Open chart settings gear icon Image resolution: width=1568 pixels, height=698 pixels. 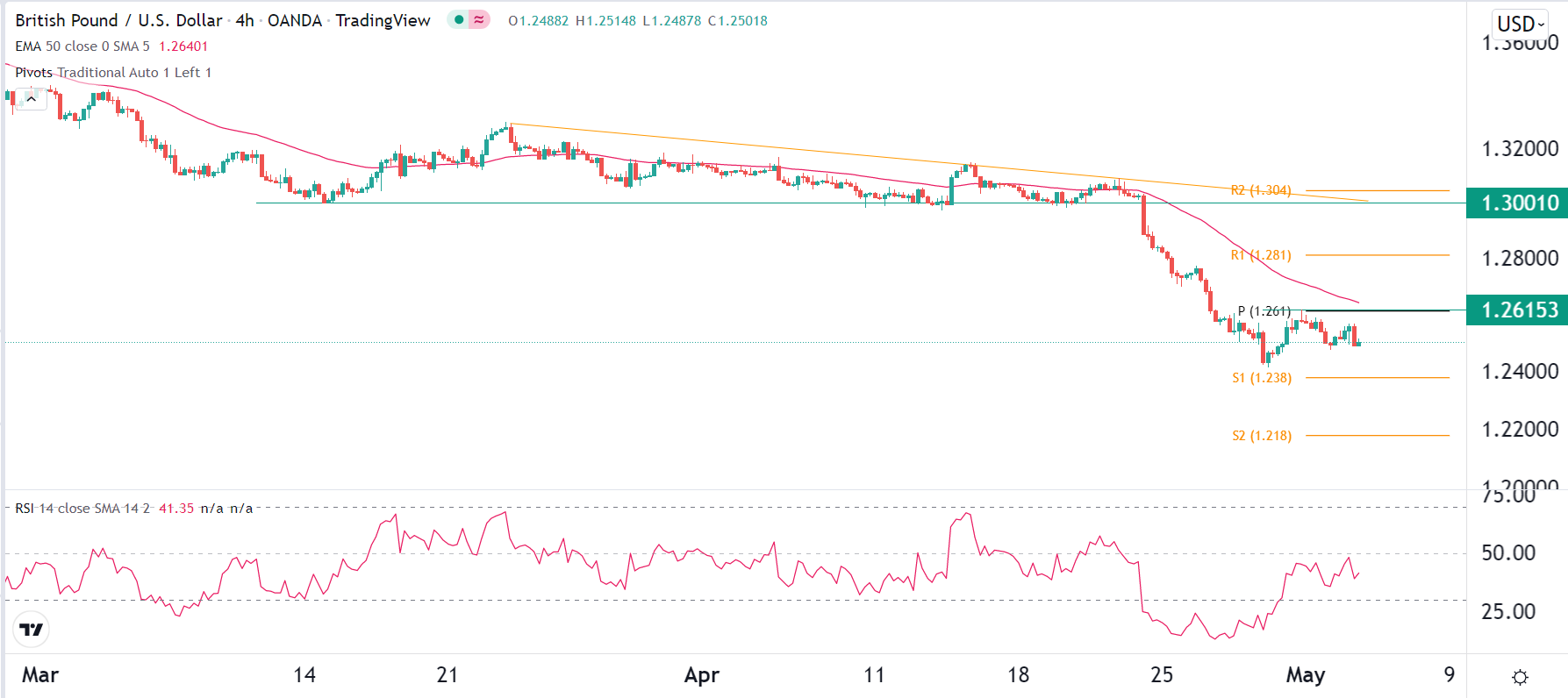point(1521,677)
